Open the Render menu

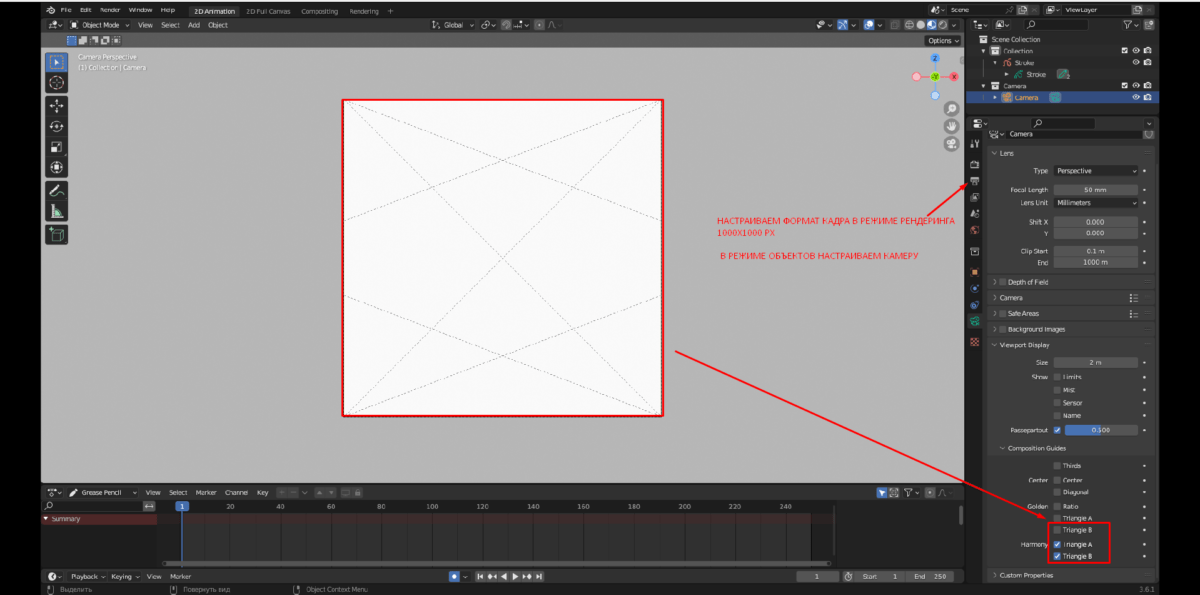point(110,10)
